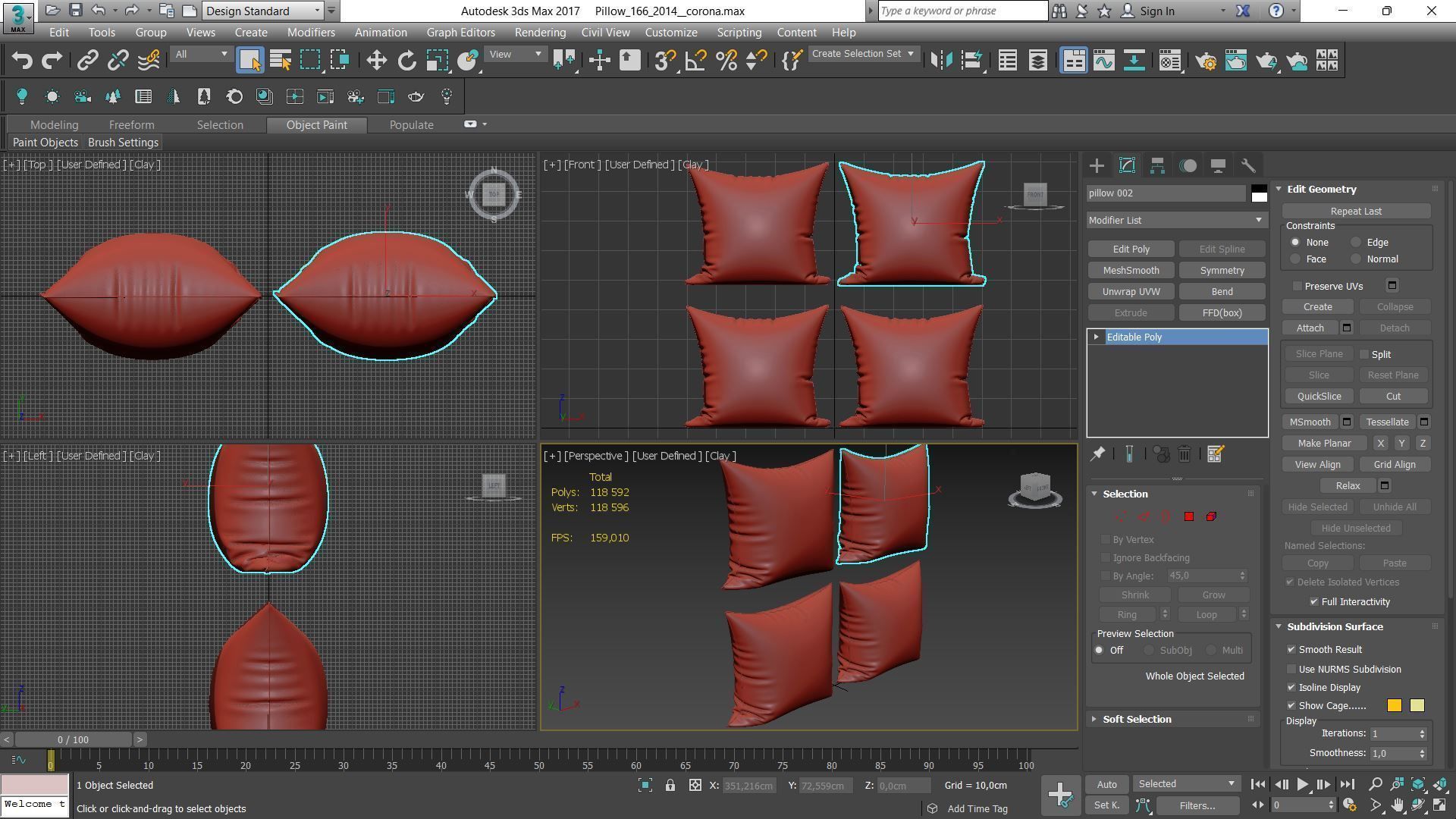
Task: Enable Preserve UVs checkbox
Action: pyautogui.click(x=1298, y=286)
